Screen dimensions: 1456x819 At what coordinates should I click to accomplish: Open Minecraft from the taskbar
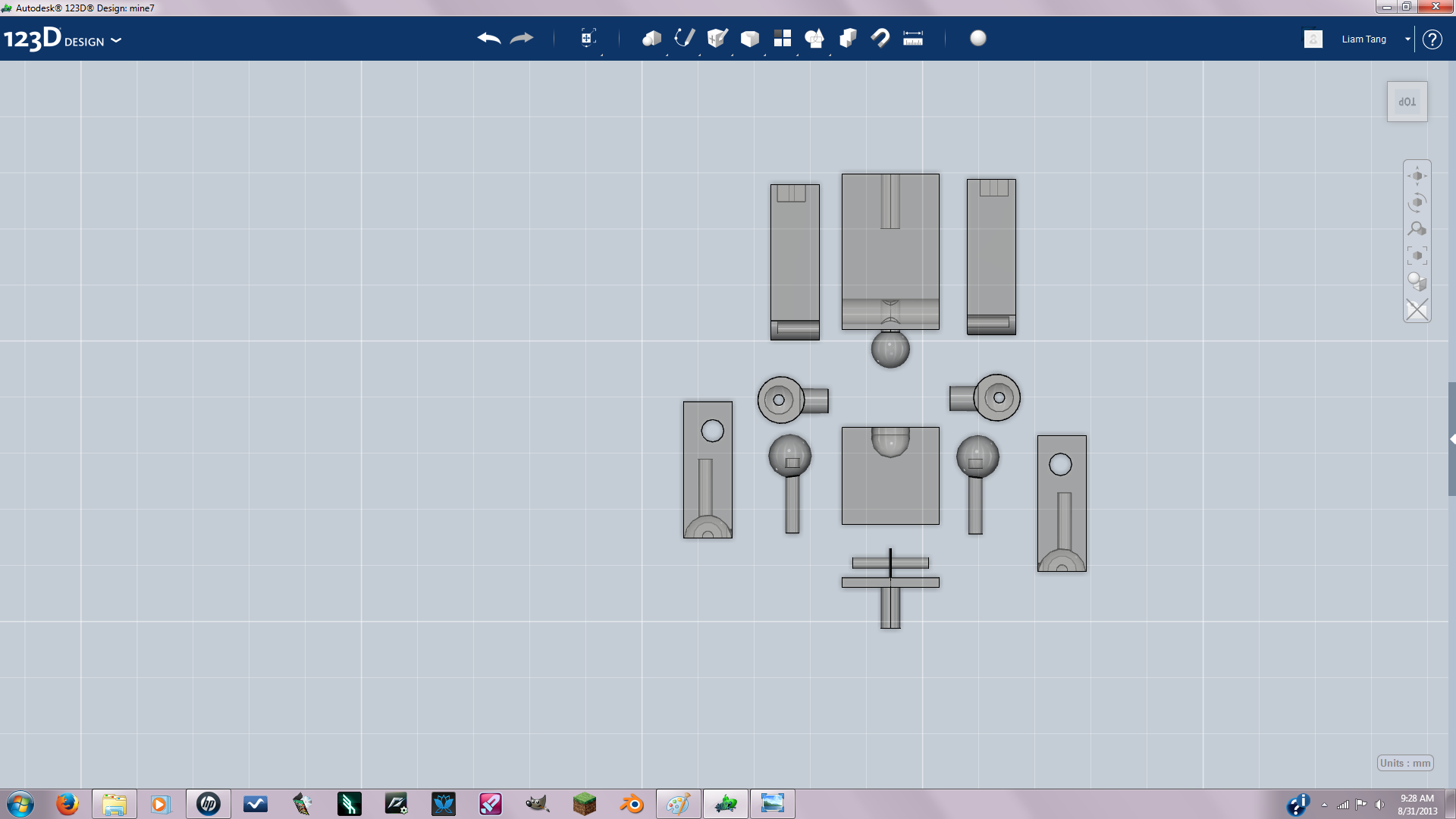(x=585, y=804)
